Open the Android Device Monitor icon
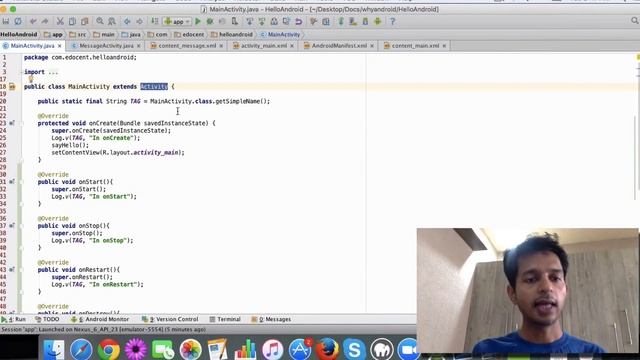The width and height of the screenshot is (640, 360). tap(378, 21)
